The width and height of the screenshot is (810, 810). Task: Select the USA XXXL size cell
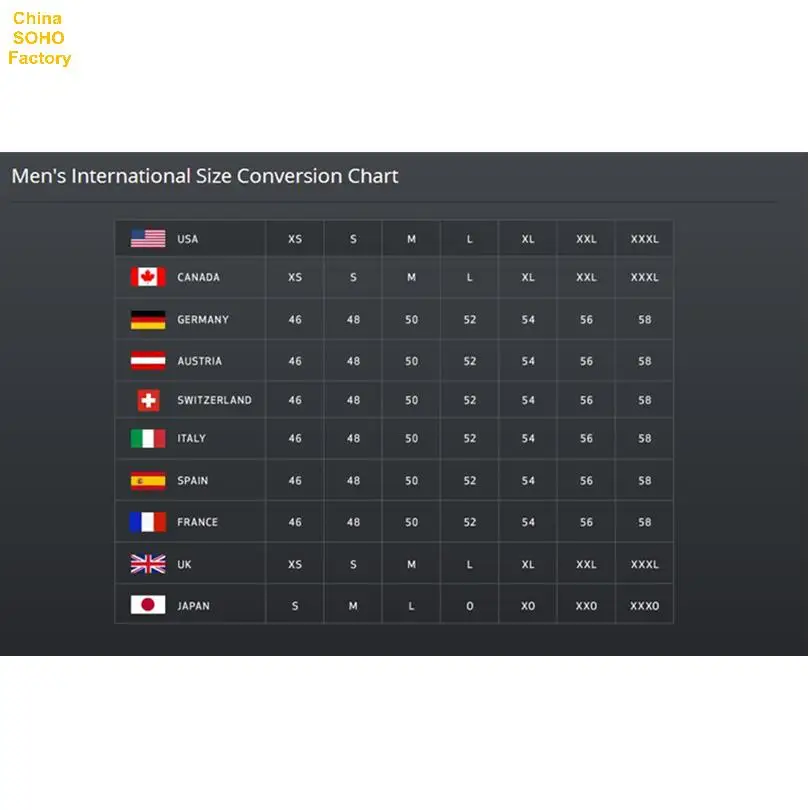644,239
